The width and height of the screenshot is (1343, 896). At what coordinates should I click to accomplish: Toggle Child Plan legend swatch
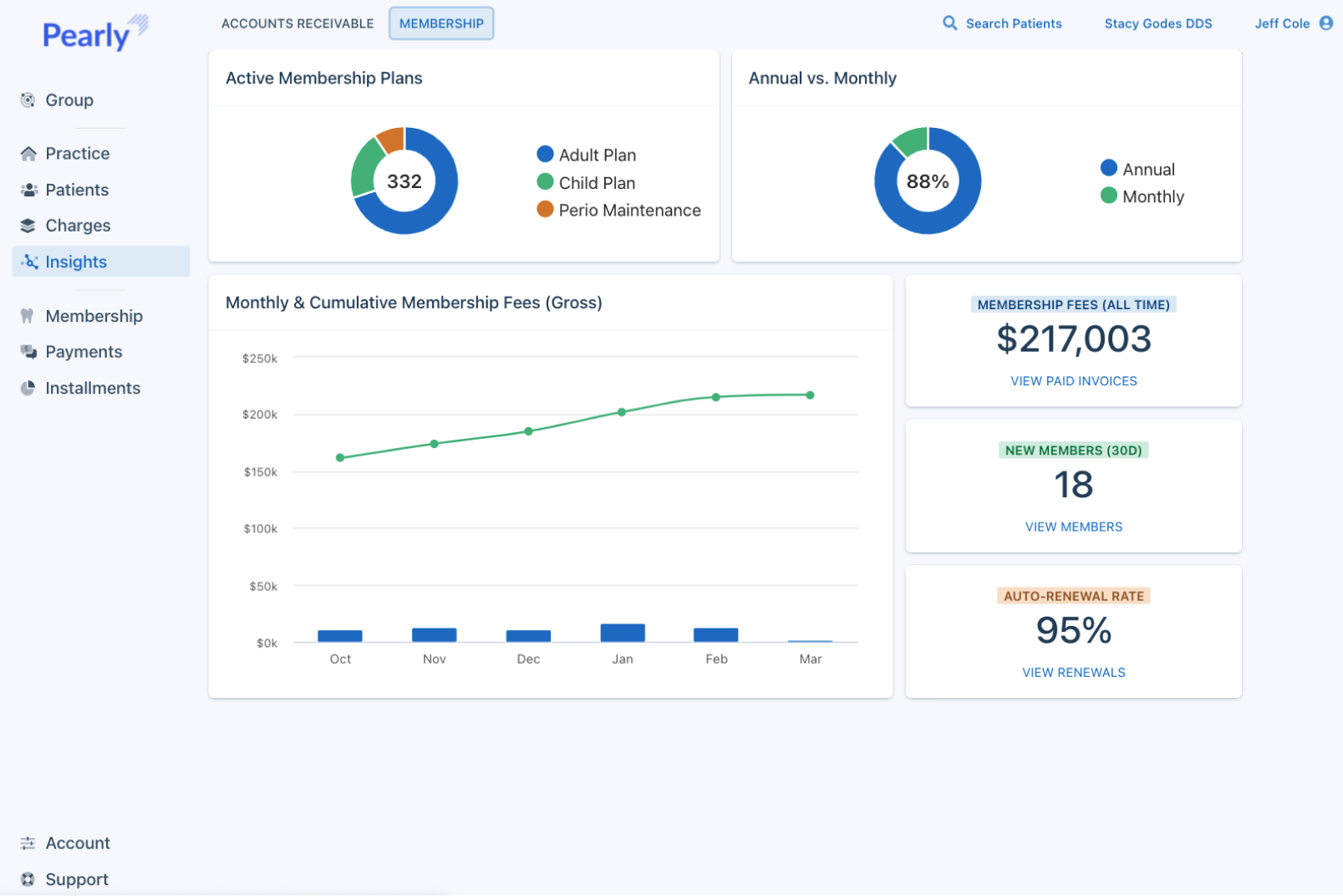point(545,181)
